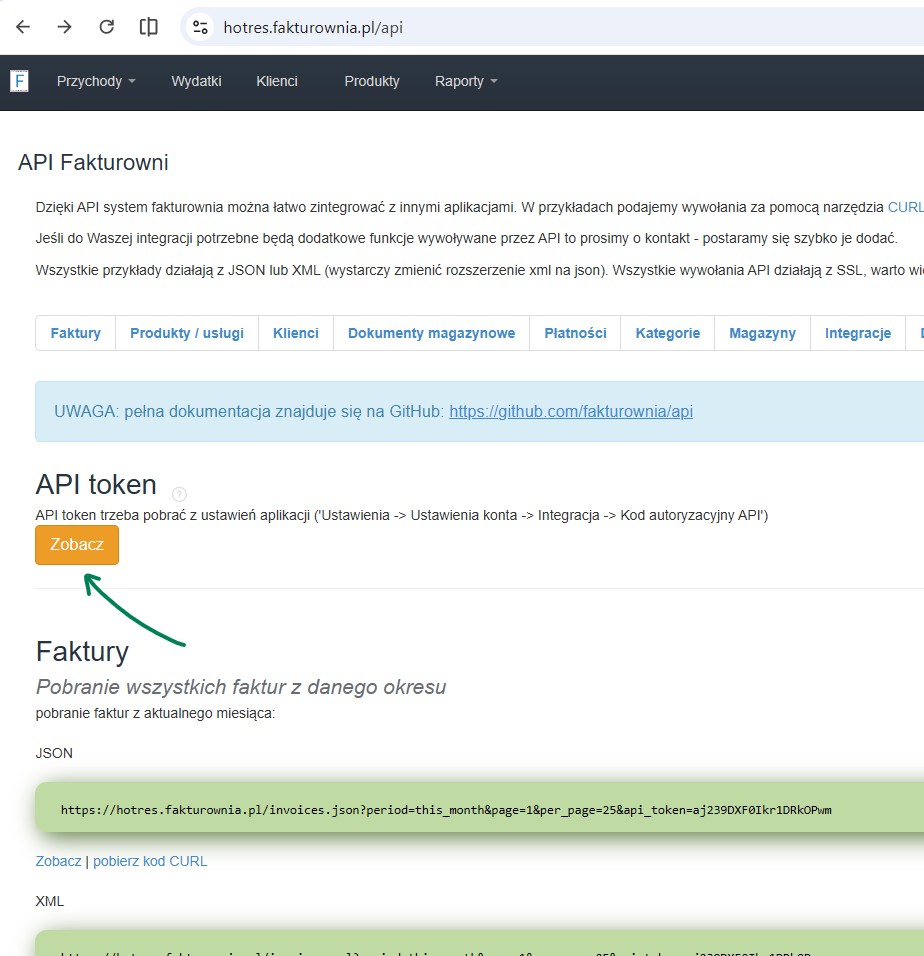
Task: Switch to the Faktury API tab
Action: point(76,333)
